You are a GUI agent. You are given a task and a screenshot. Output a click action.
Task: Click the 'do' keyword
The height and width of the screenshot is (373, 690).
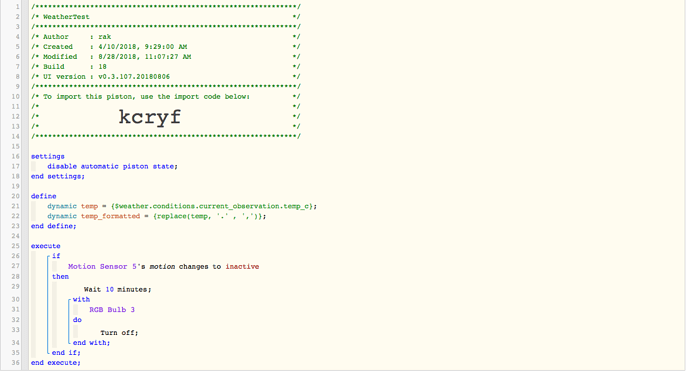(77, 320)
